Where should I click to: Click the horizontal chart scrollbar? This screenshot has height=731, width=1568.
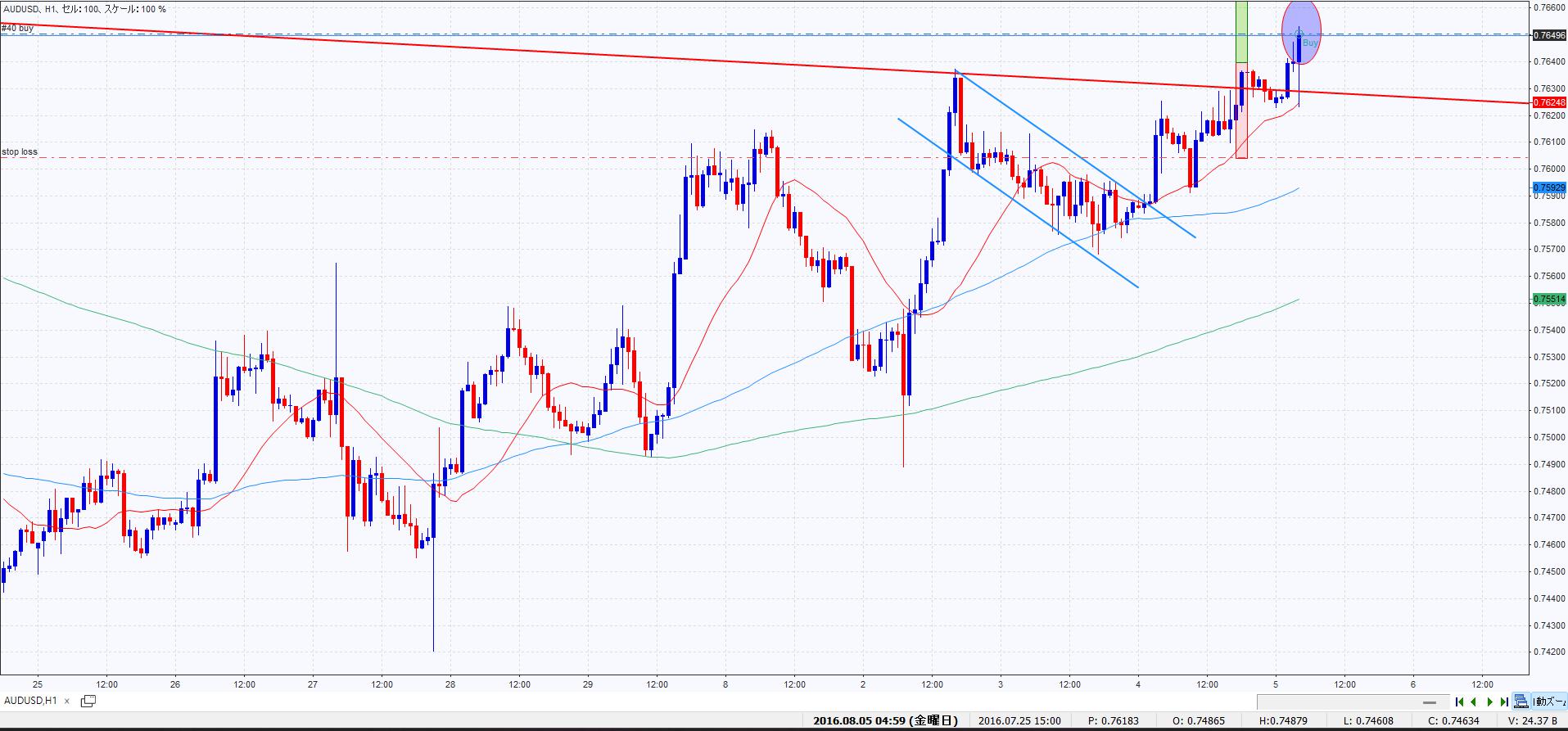point(1351,702)
